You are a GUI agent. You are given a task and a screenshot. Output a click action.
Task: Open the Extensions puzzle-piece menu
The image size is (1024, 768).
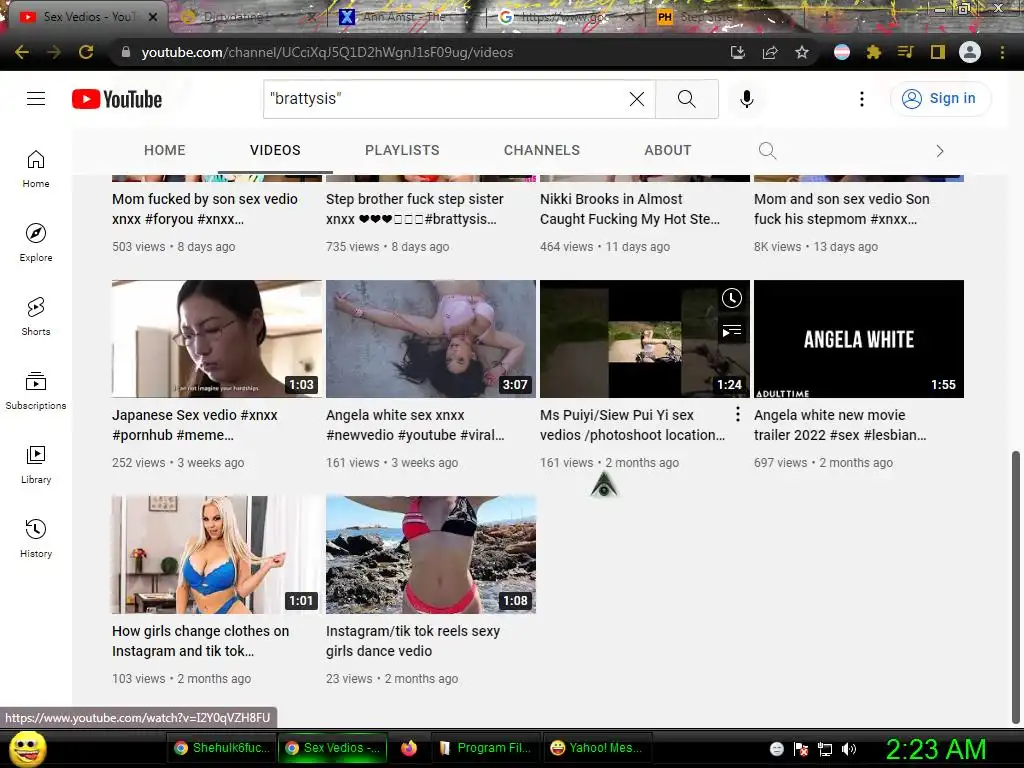[x=874, y=52]
